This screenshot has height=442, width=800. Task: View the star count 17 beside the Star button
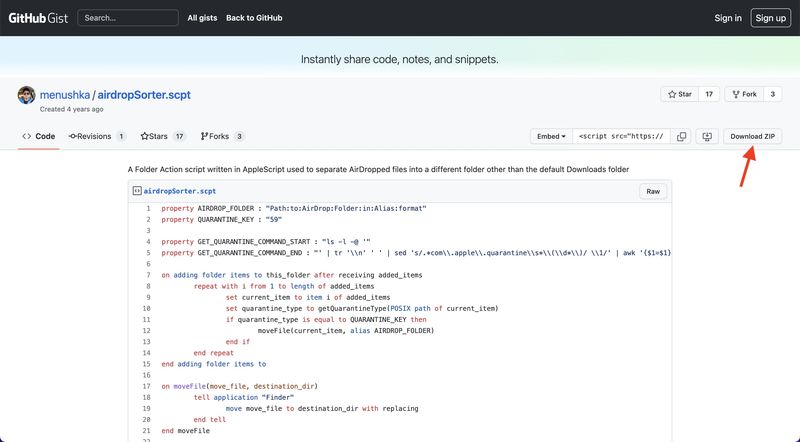pos(709,94)
